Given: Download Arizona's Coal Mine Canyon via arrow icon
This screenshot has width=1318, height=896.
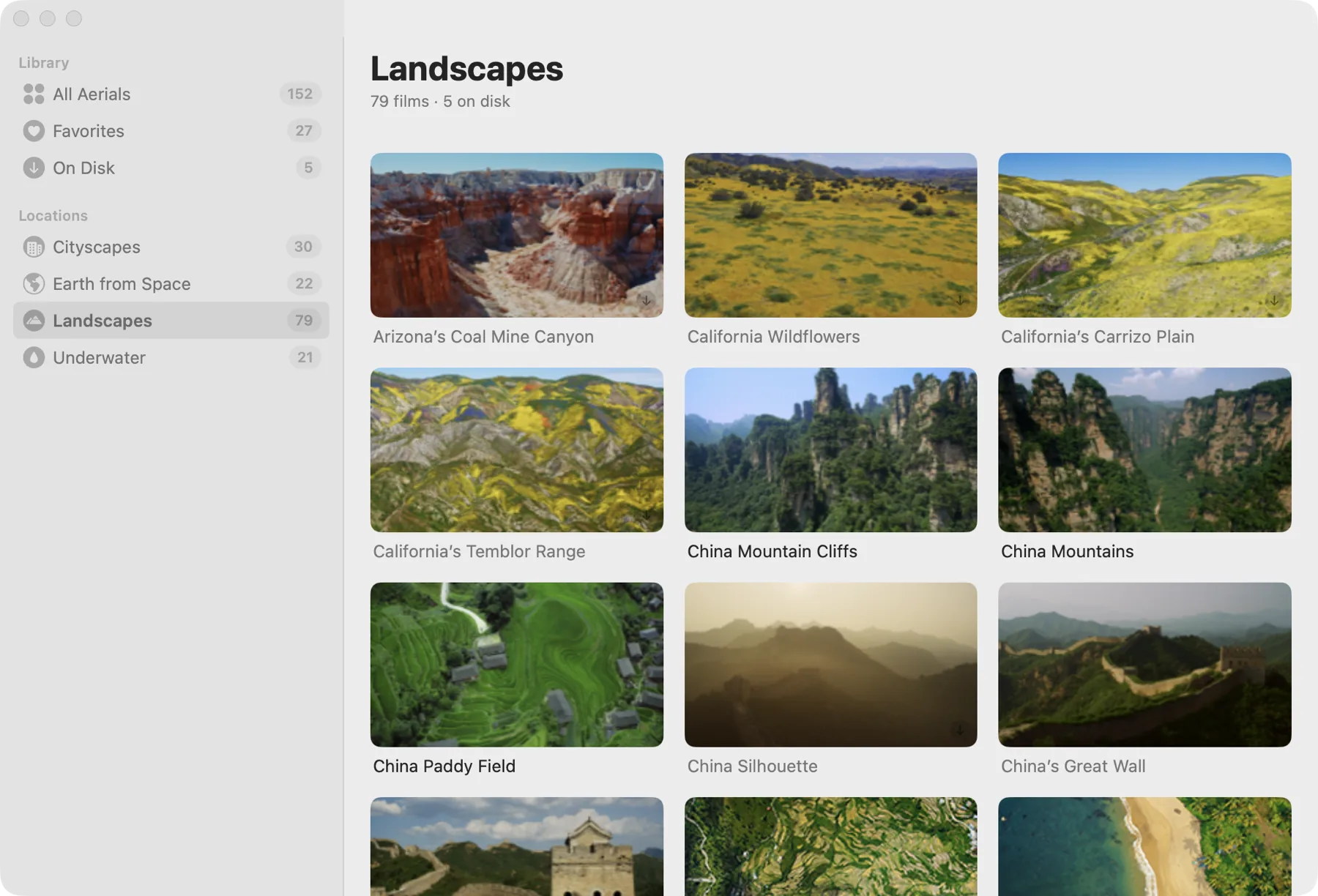Looking at the screenshot, I should point(646,300).
